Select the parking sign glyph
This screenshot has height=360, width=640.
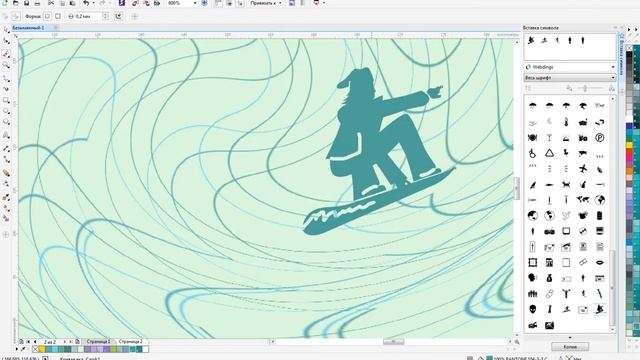[599, 138]
